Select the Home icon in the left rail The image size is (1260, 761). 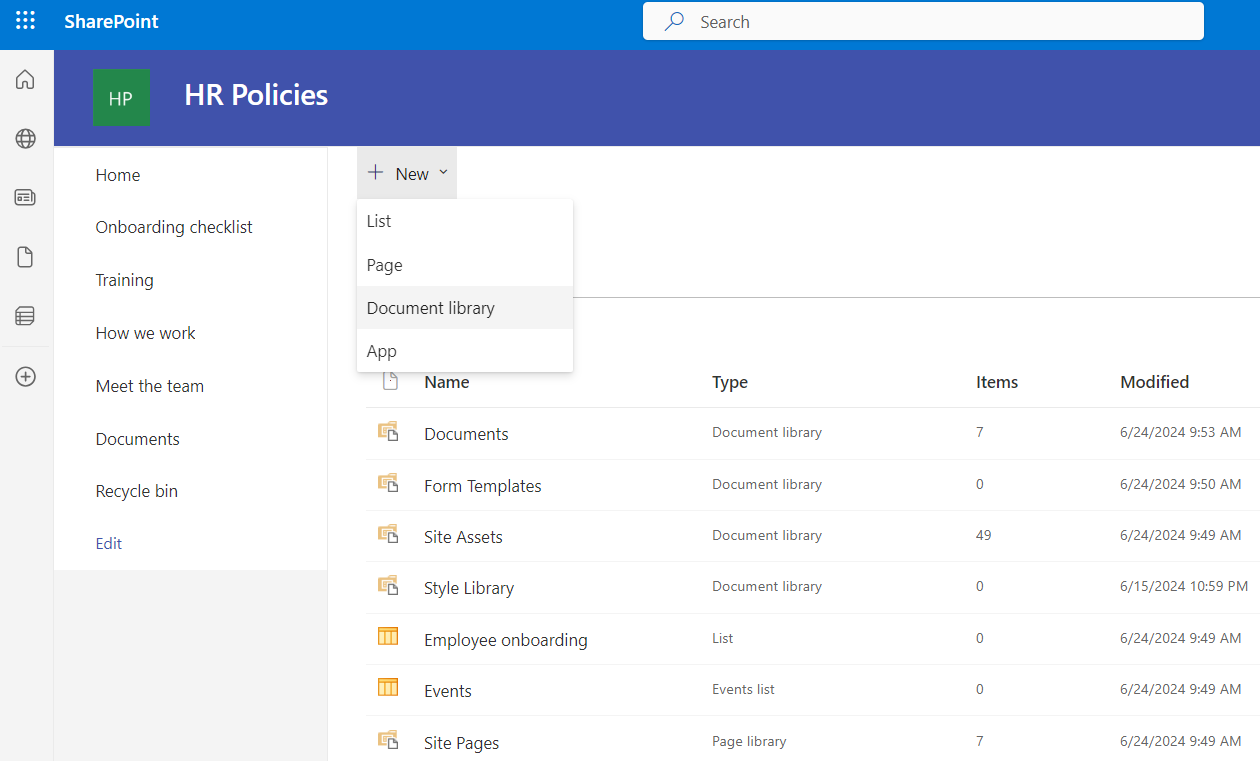[x=24, y=78]
